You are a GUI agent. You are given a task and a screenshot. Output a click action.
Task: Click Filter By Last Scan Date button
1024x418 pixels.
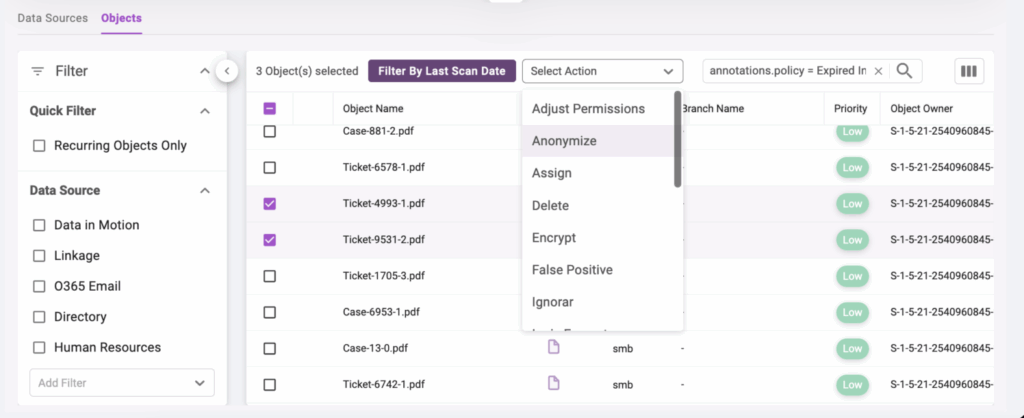(442, 71)
